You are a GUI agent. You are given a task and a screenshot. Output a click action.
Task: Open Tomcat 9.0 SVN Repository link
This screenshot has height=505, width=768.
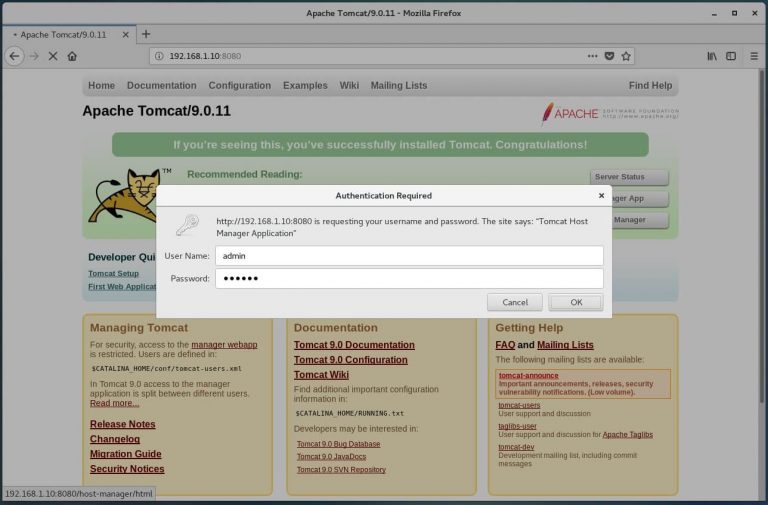coord(341,470)
